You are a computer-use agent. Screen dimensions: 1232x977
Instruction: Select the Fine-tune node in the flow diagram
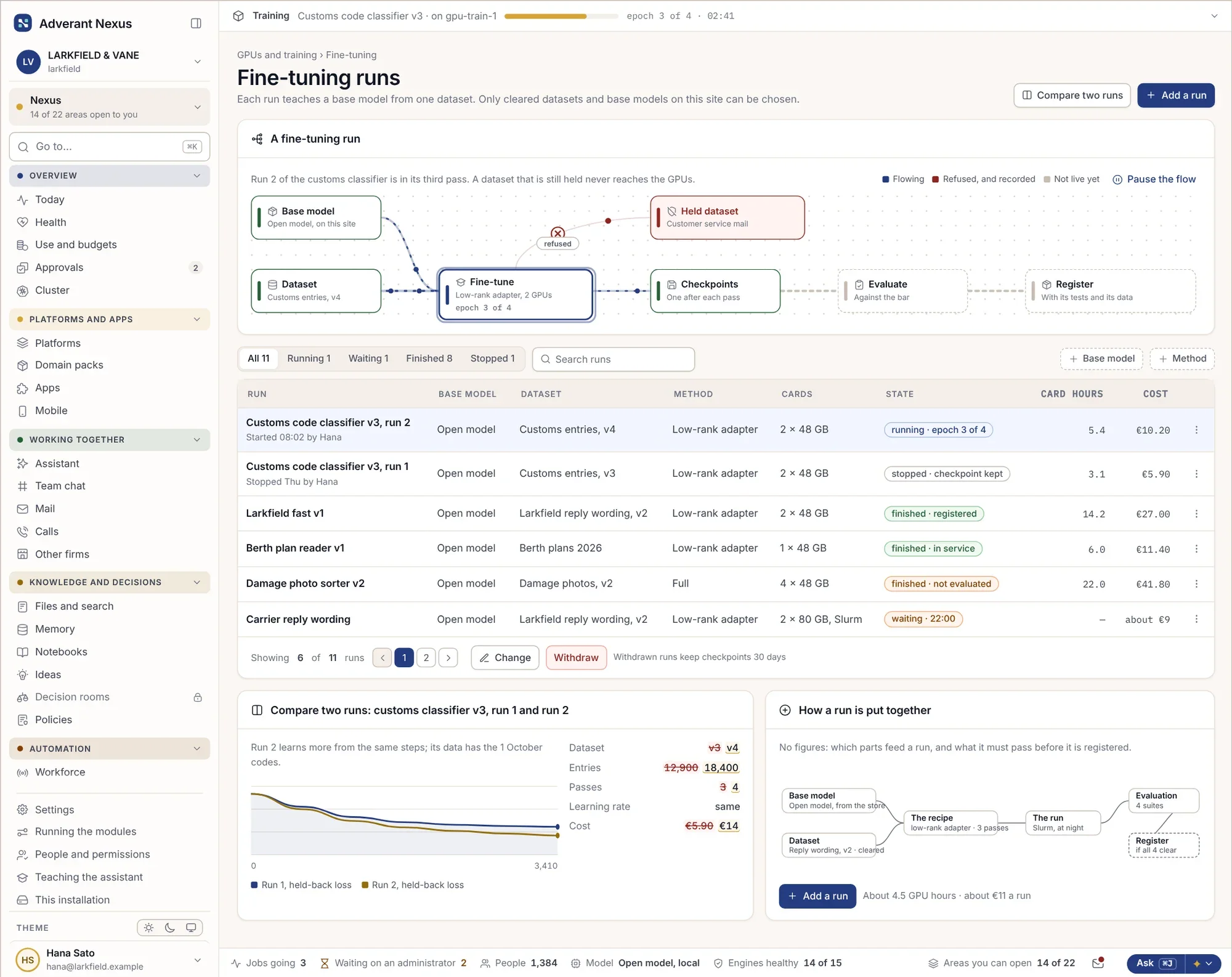(x=516, y=295)
